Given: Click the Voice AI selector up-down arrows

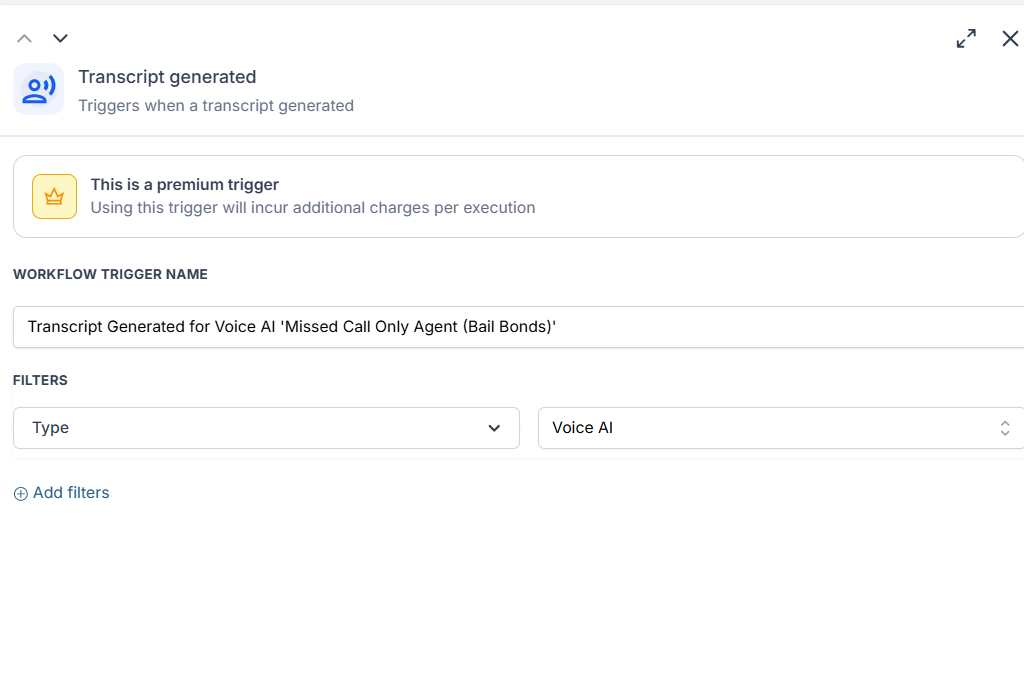Looking at the screenshot, I should point(1004,428).
